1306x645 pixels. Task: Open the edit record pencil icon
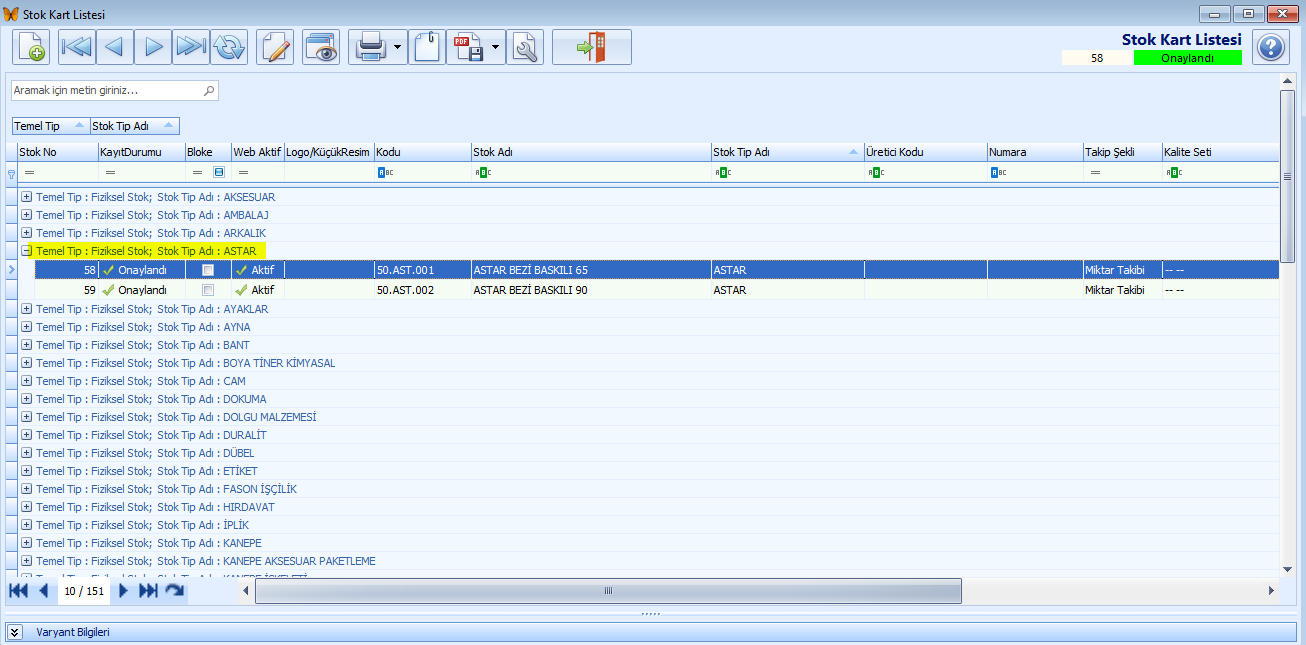coord(275,47)
